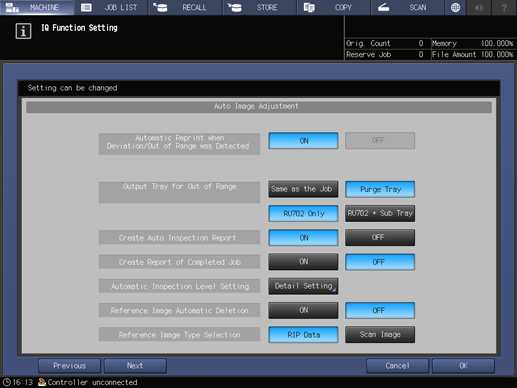Click the Reserve Job value
Screen dimensions: 517x388
421,54
